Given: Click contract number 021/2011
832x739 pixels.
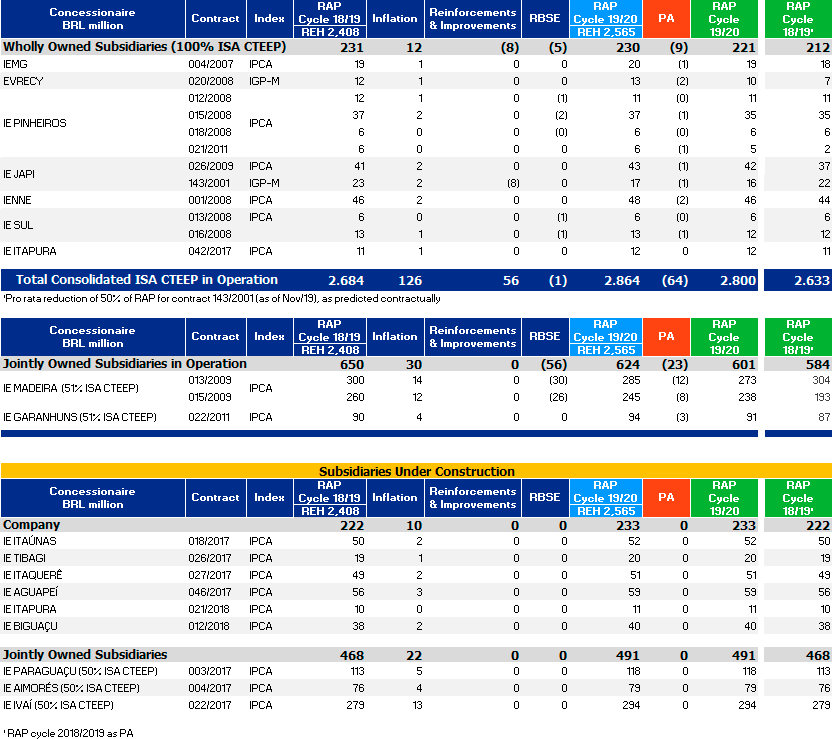Looking at the screenshot, I should click(208, 149).
